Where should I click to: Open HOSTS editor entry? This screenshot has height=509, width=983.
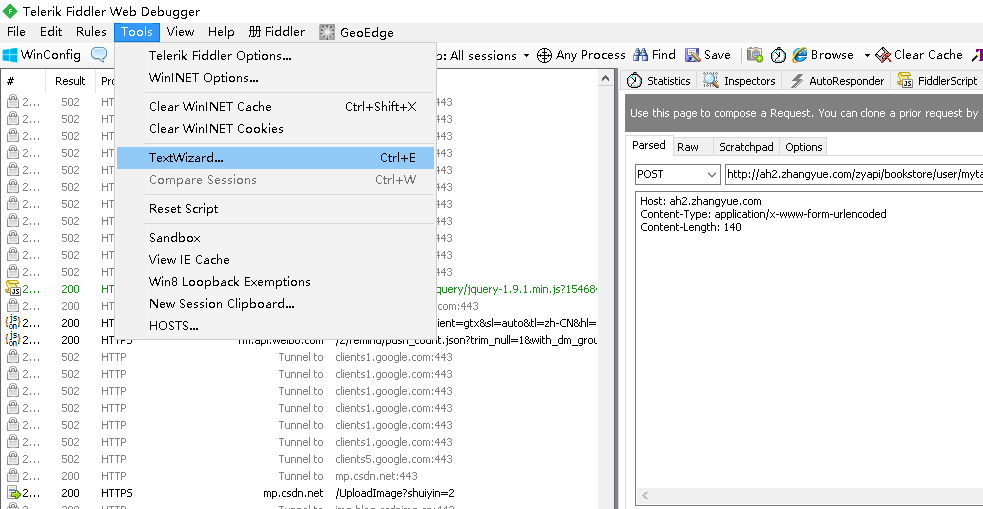coord(275,325)
